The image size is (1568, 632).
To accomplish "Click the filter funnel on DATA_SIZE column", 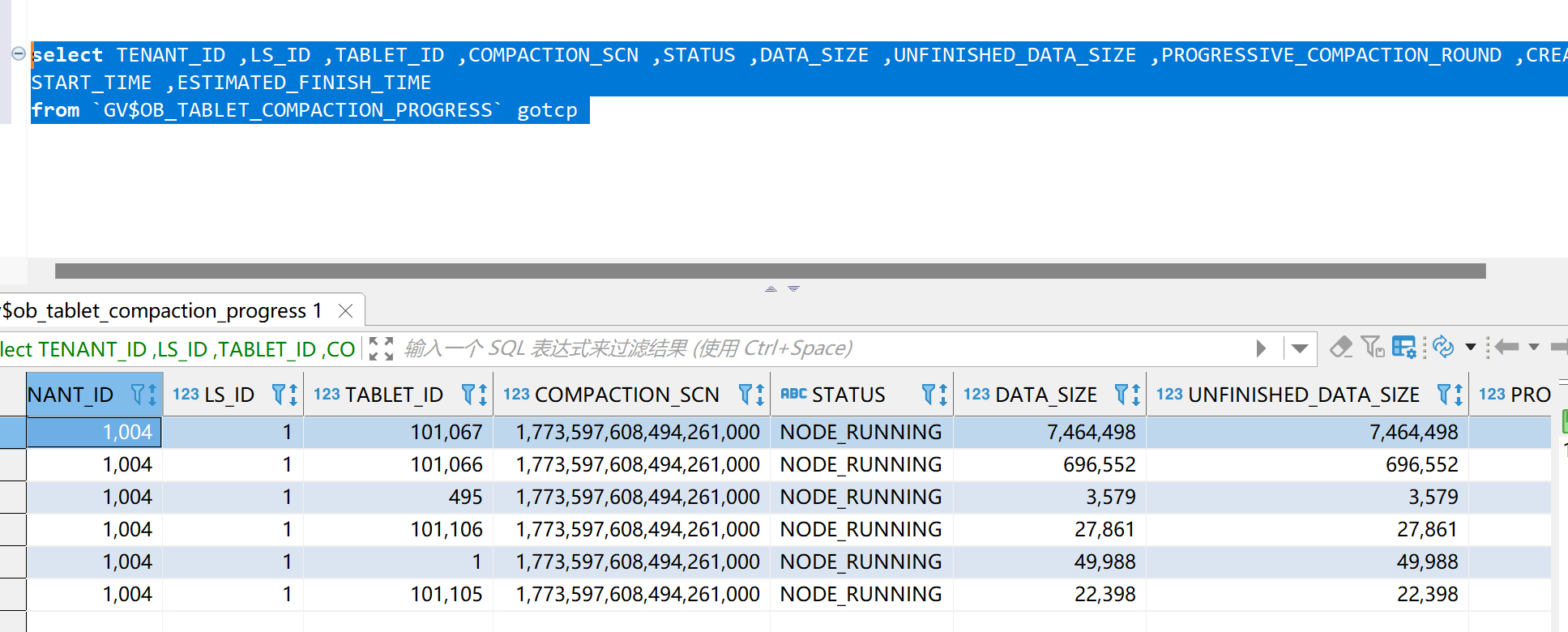I will point(1122,395).
